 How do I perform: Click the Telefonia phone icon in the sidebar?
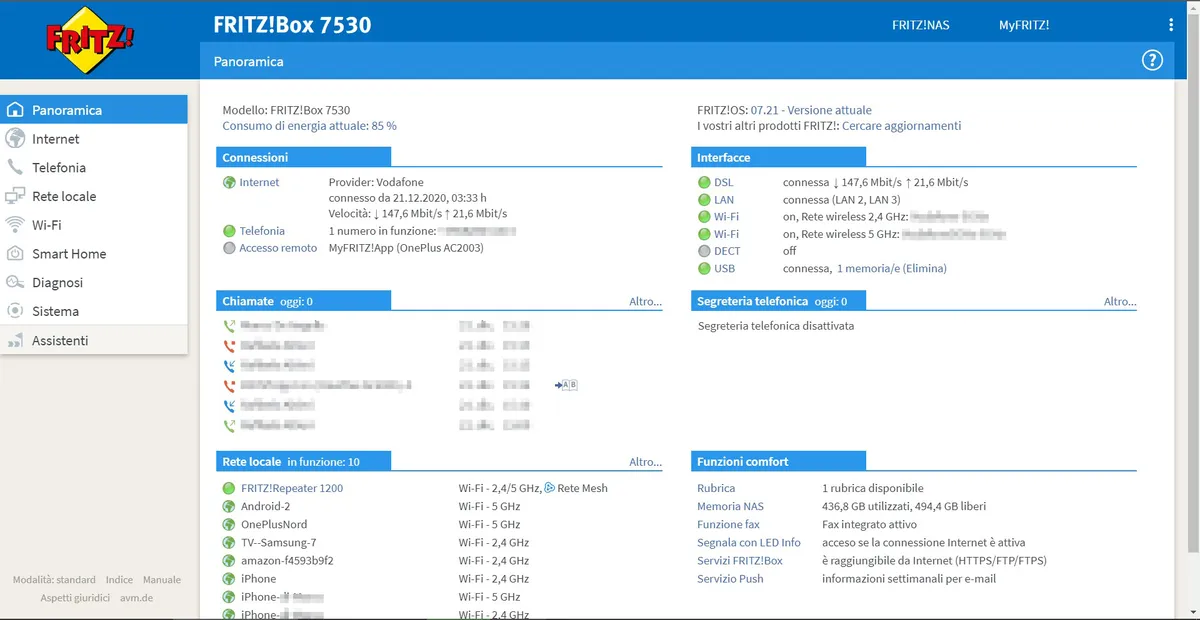tap(15, 168)
